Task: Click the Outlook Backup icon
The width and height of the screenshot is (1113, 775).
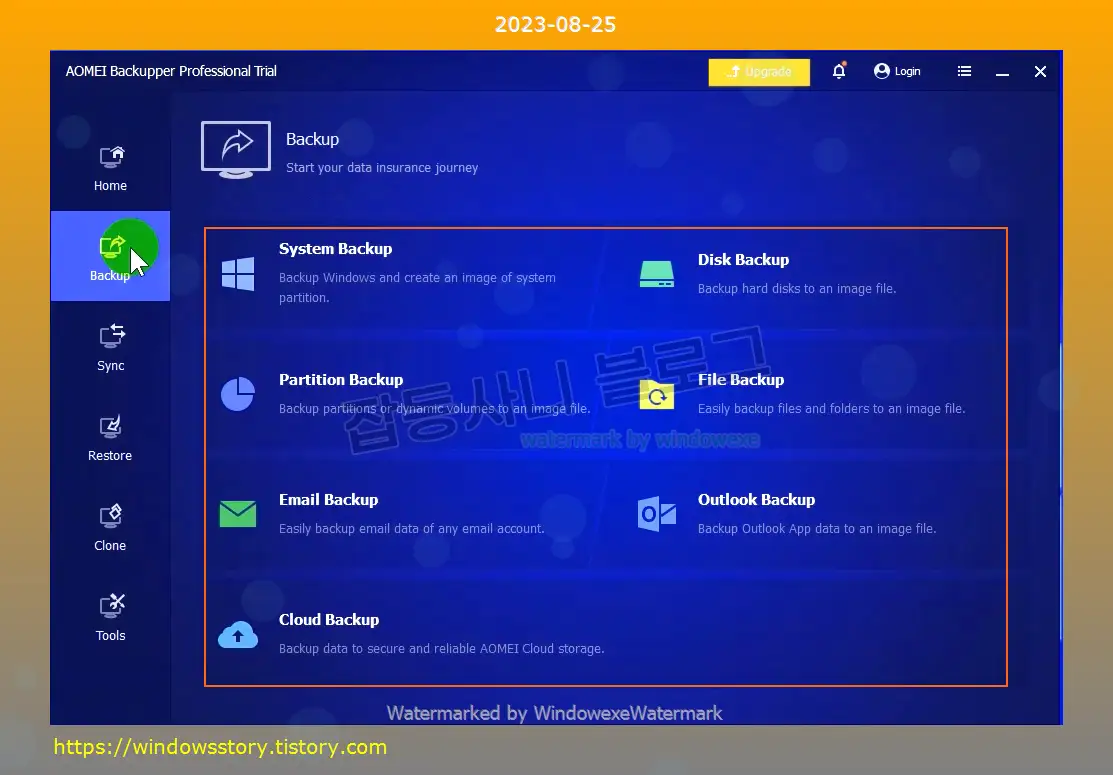Action: tap(657, 514)
